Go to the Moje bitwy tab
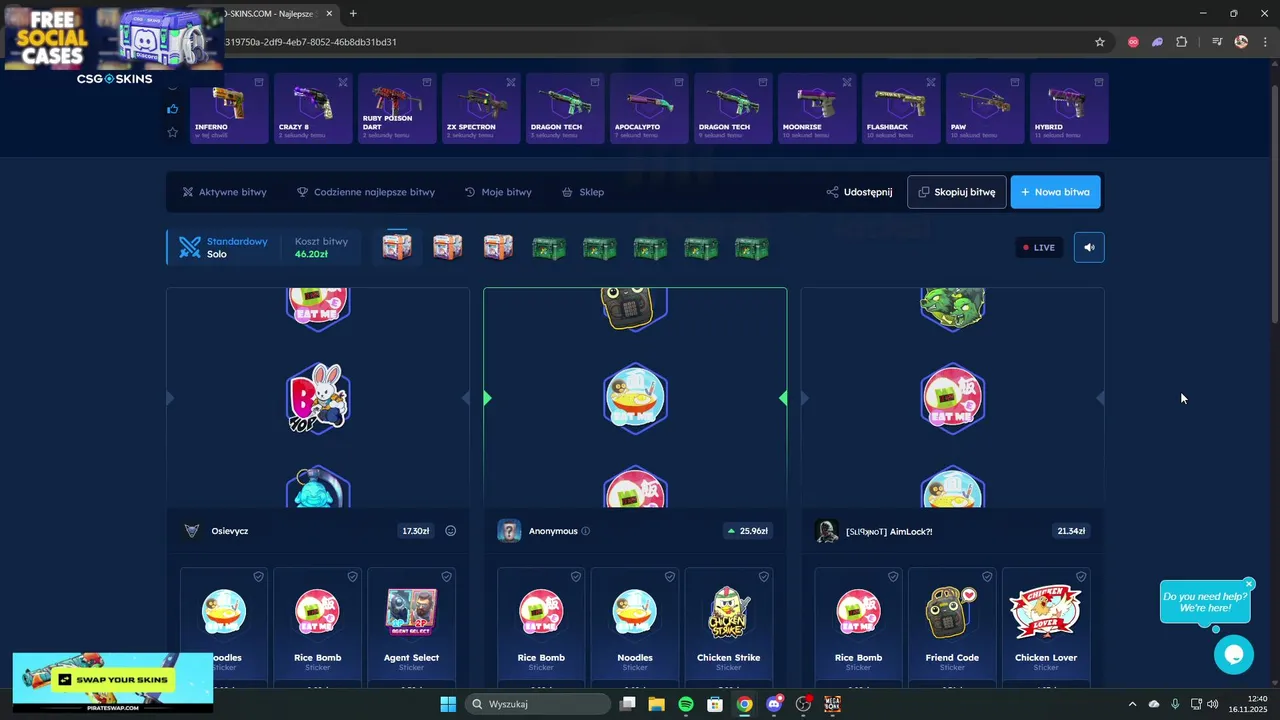The image size is (1280, 720). tap(498, 192)
